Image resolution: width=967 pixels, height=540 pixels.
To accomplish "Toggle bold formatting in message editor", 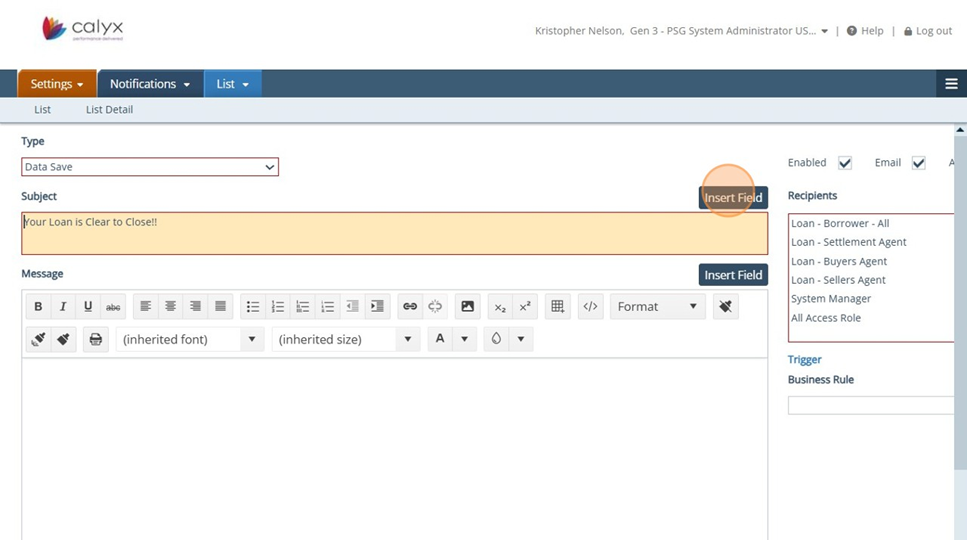I will click(38, 307).
